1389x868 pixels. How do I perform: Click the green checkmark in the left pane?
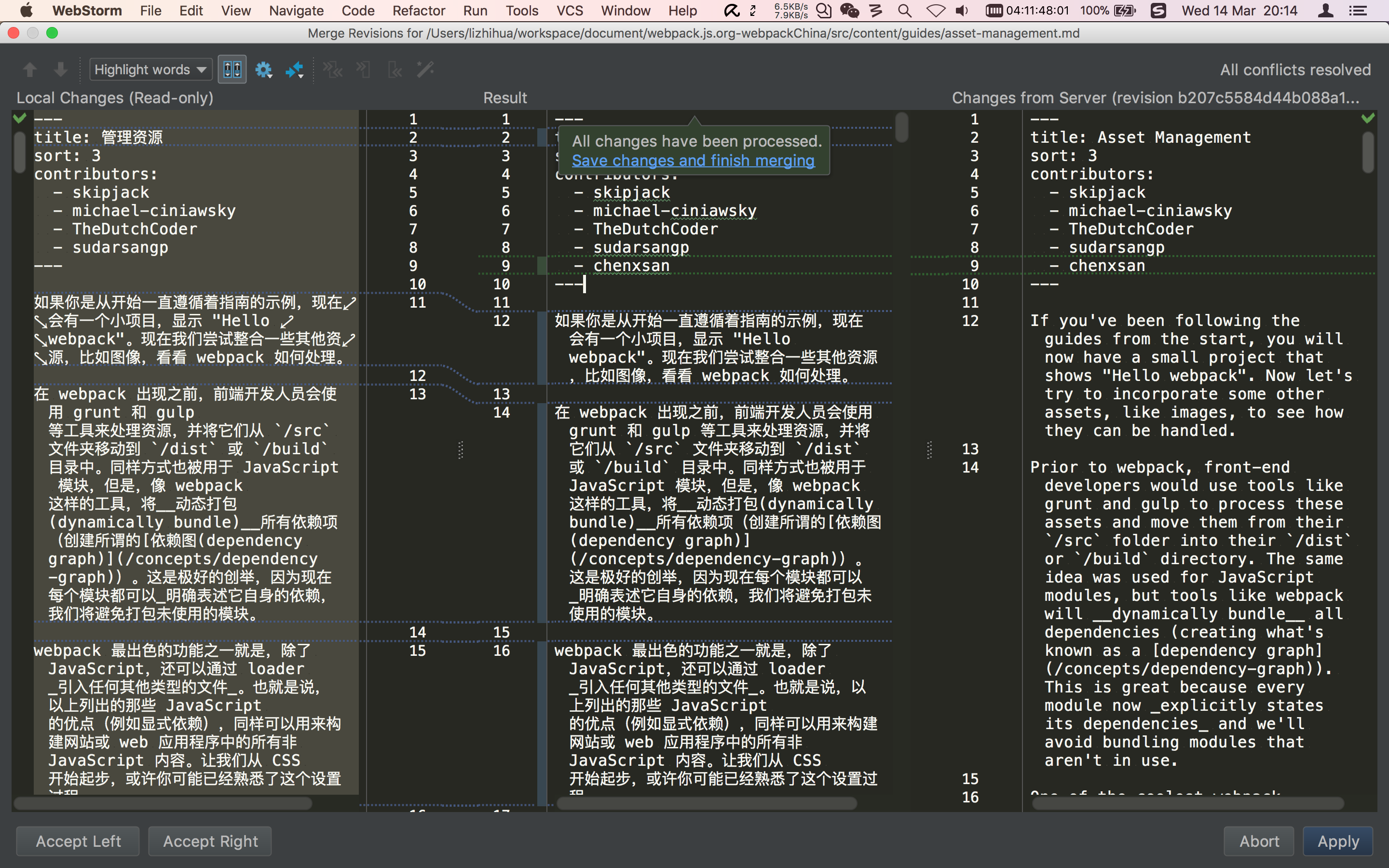19,118
